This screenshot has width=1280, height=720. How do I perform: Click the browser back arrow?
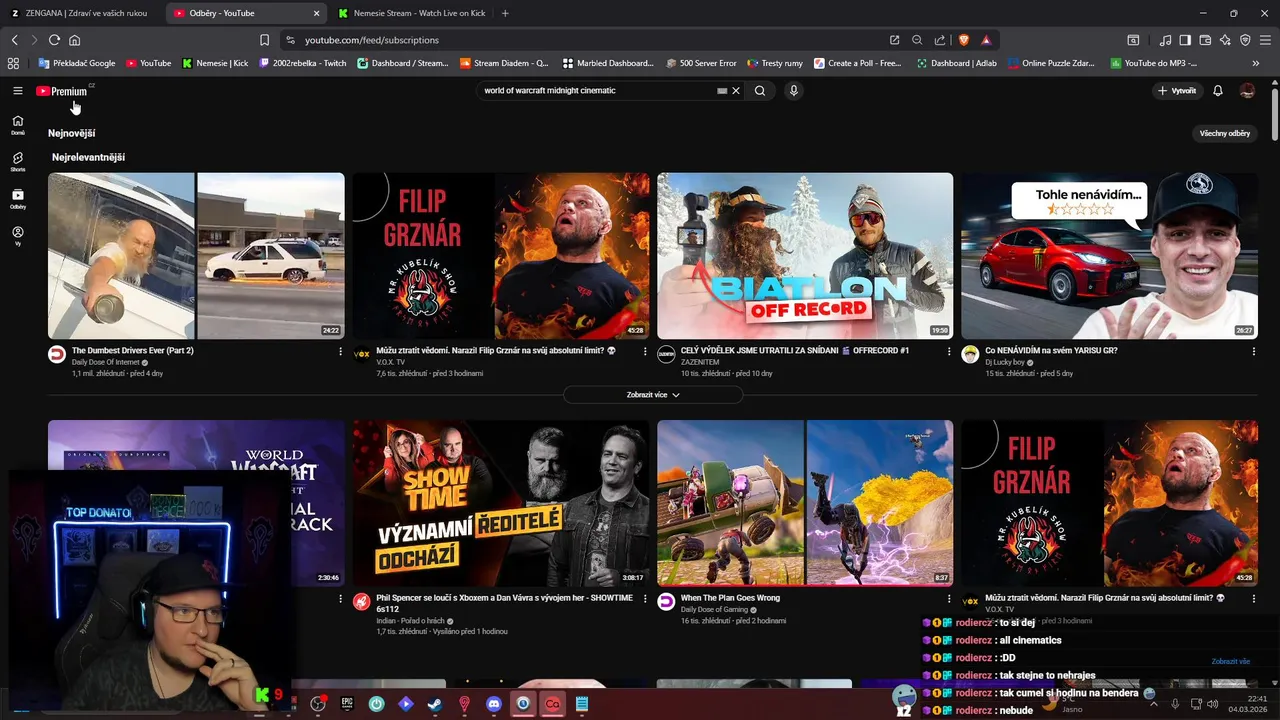[14, 40]
